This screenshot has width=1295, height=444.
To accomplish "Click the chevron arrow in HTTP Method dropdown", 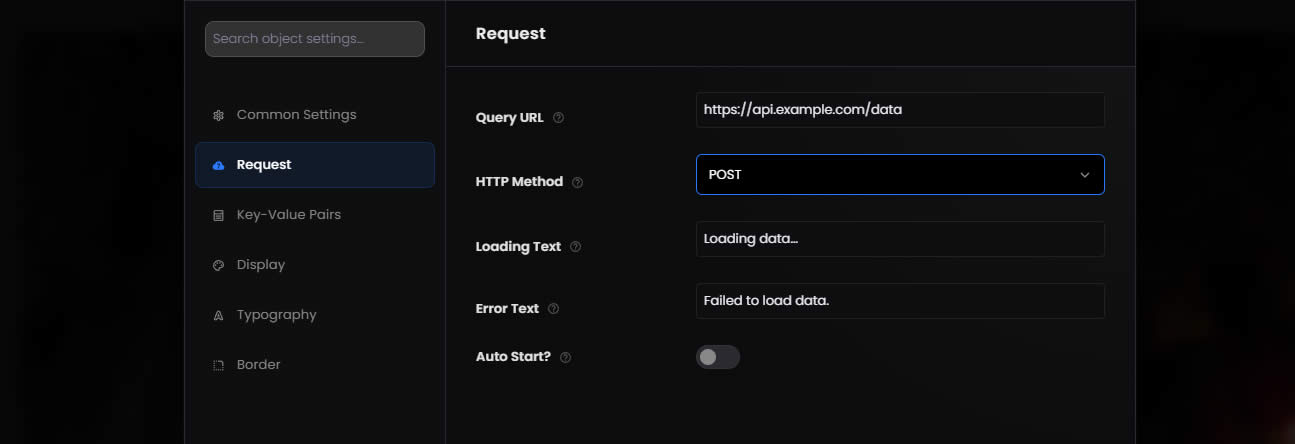I will pos(1085,175).
